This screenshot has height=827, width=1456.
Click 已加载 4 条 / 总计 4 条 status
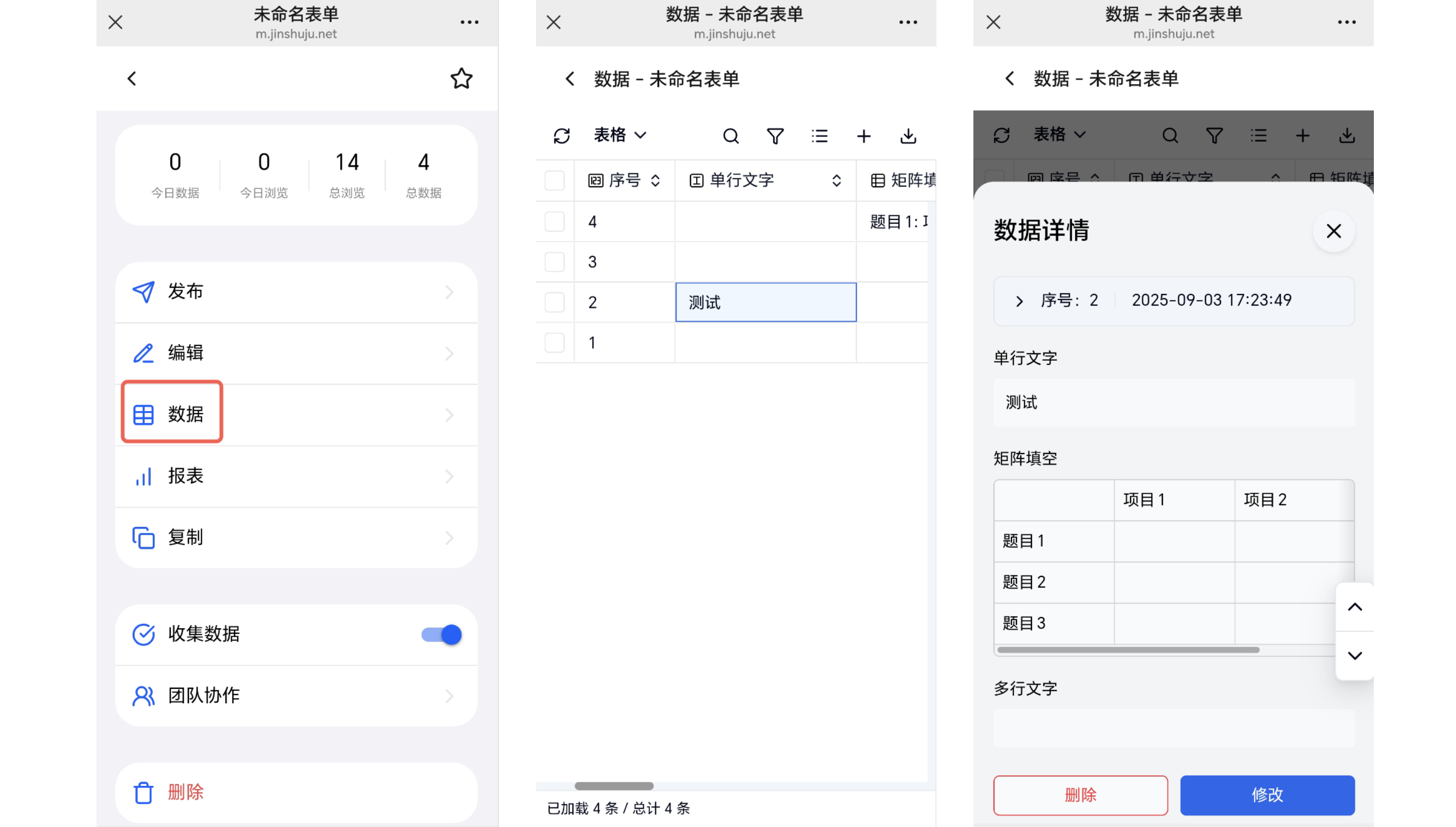[618, 809]
